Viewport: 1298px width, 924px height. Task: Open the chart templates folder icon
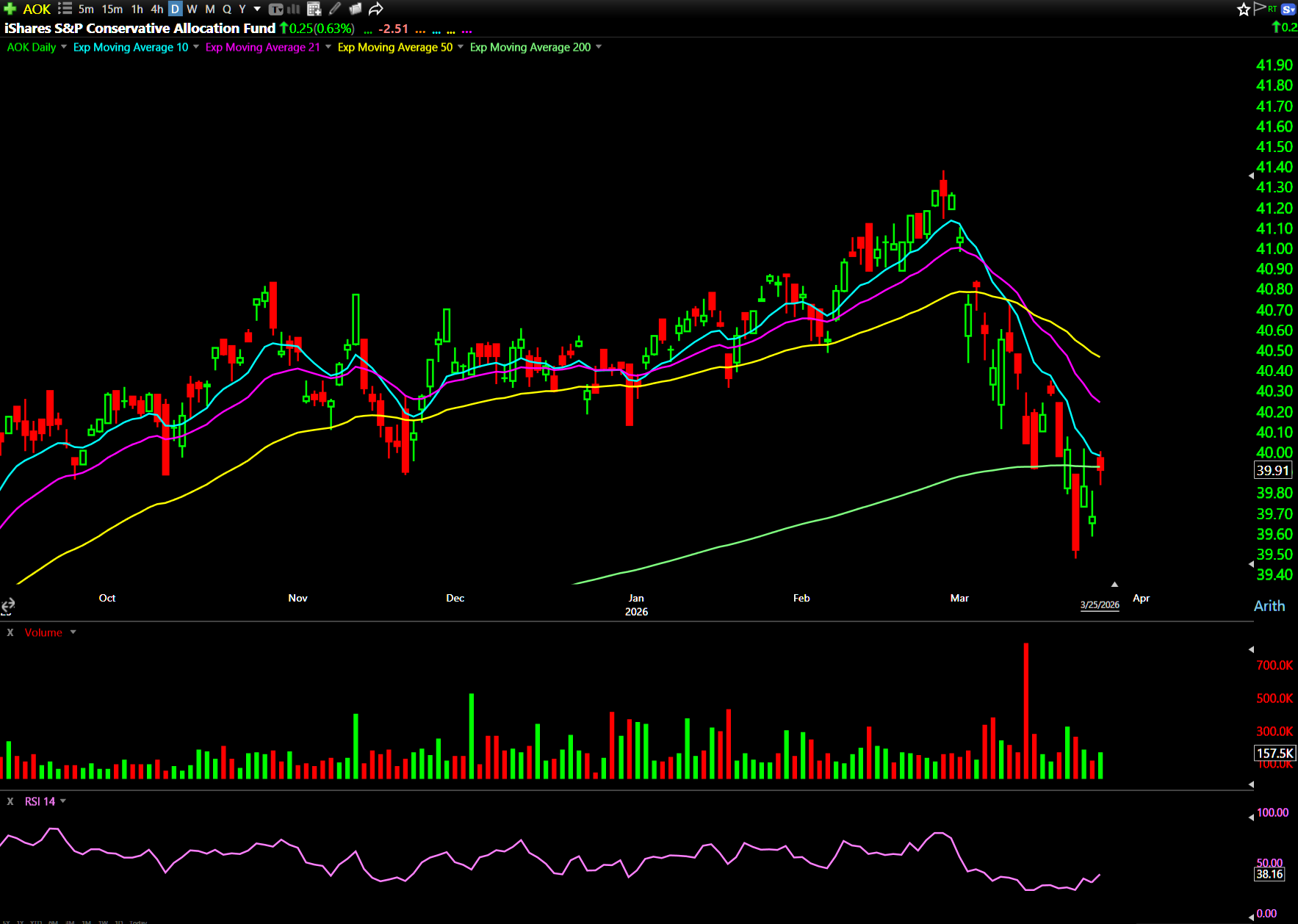pyautogui.click(x=356, y=9)
